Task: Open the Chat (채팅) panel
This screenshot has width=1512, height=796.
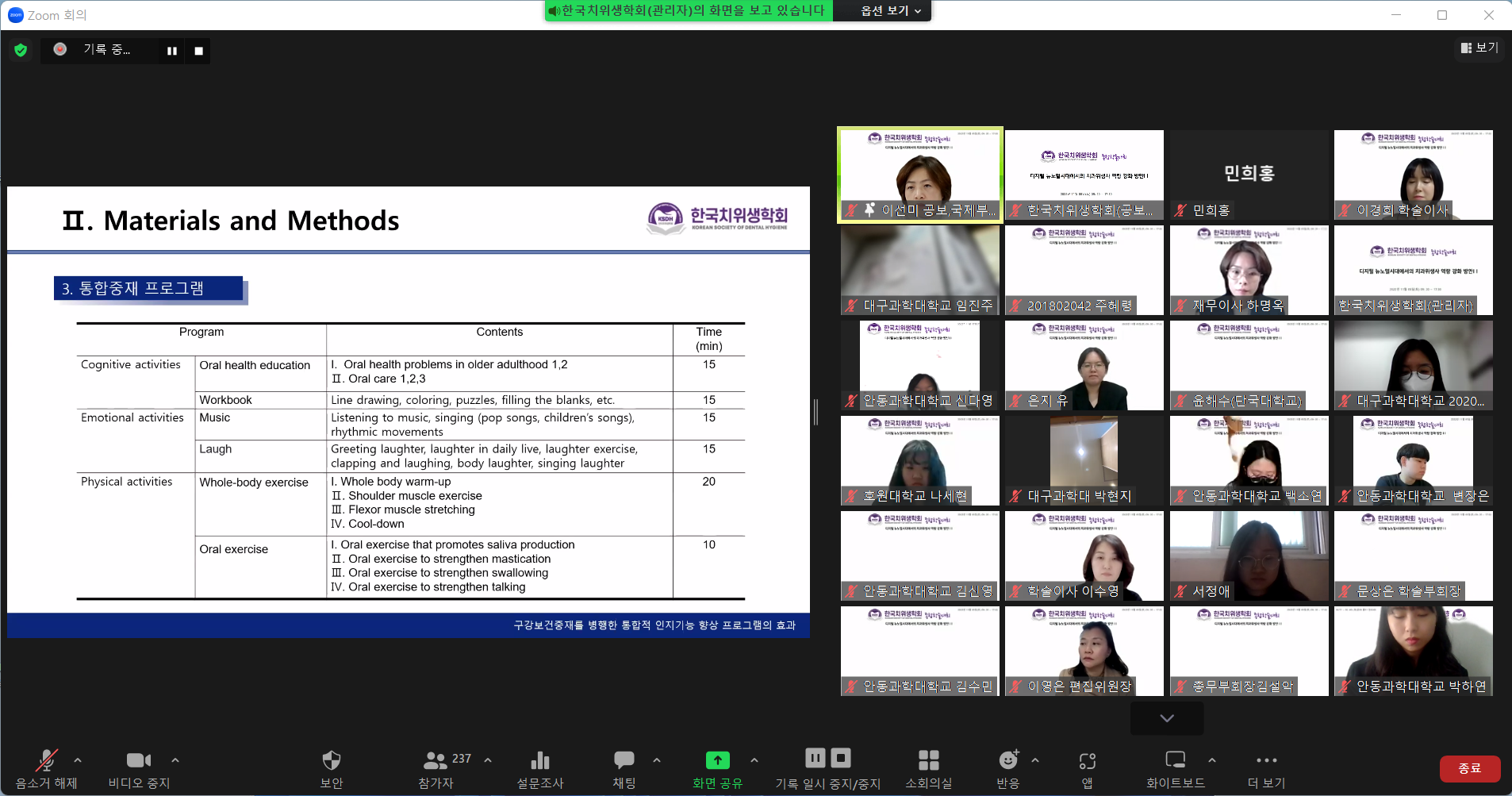Action: [x=624, y=761]
